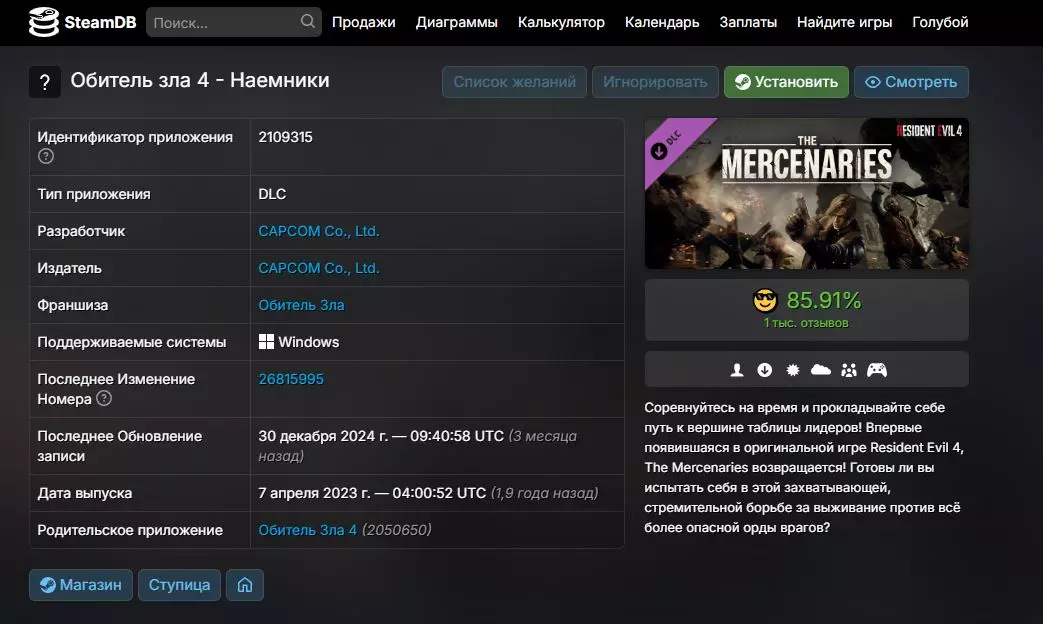Click the Steam Cloud icon
The width and height of the screenshot is (1043, 624).
pos(821,370)
